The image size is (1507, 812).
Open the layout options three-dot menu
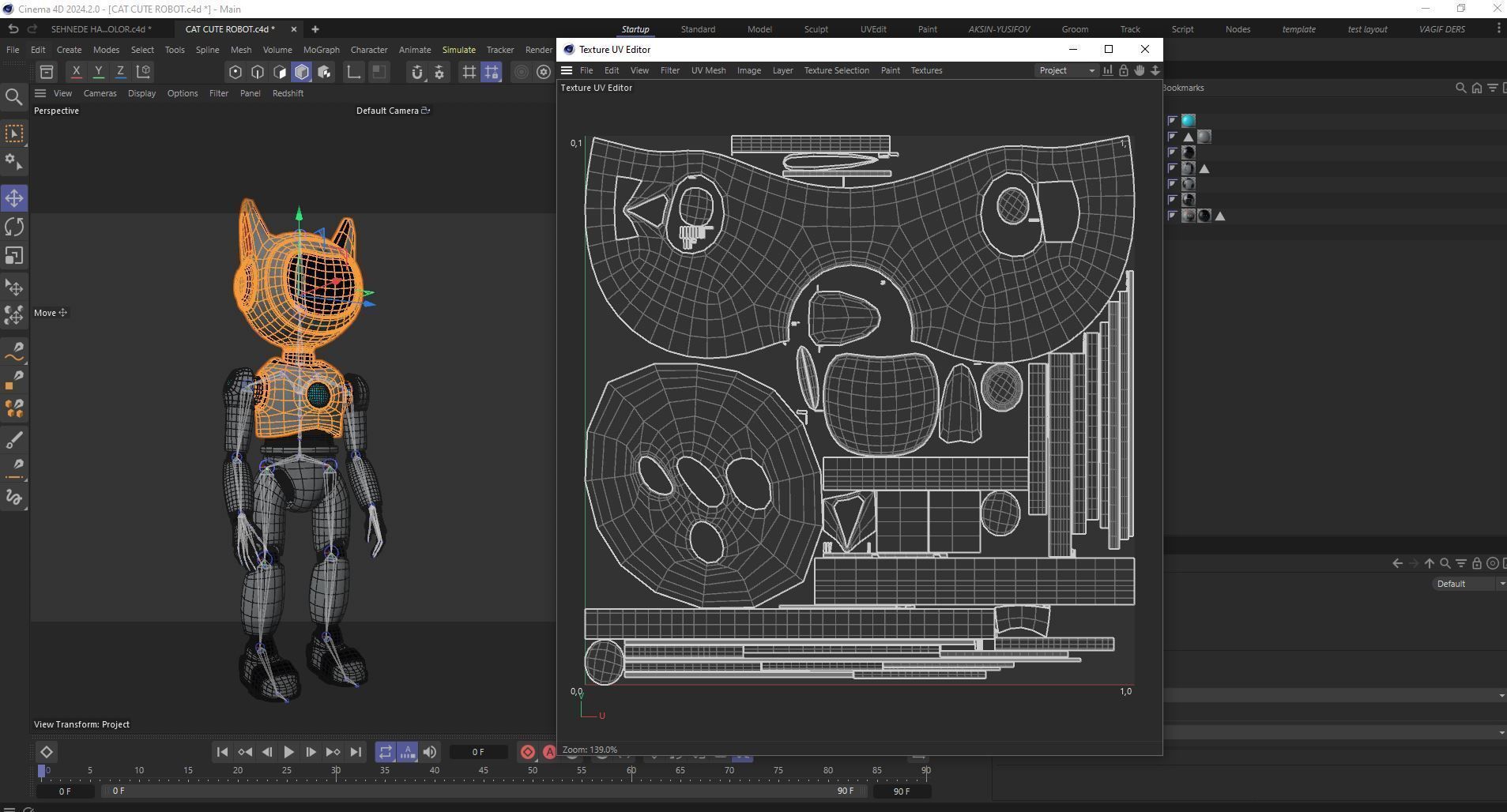pyautogui.click(x=1498, y=29)
